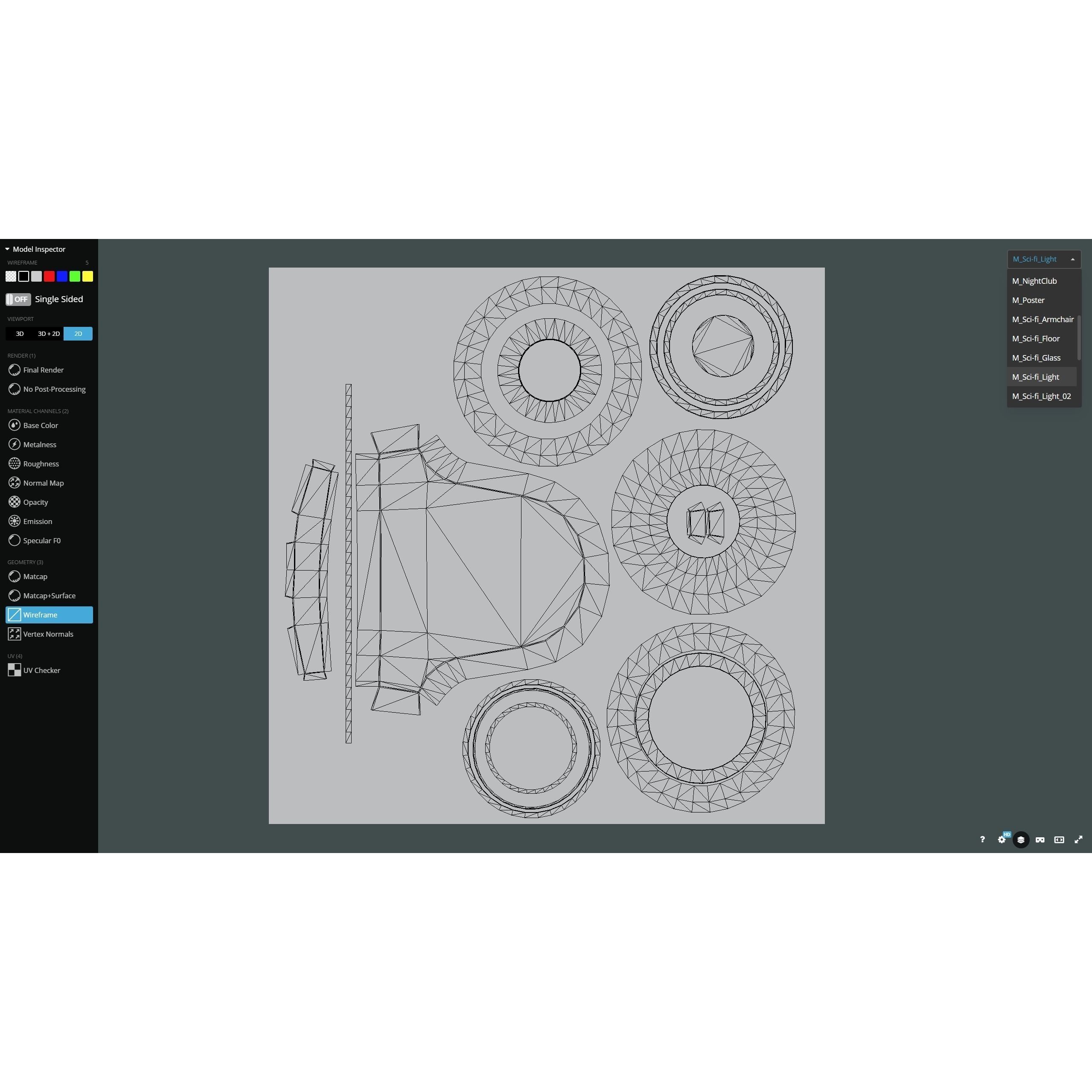Click the Matcap geometry icon
Image resolution: width=1092 pixels, height=1092 pixels.
pos(14,577)
